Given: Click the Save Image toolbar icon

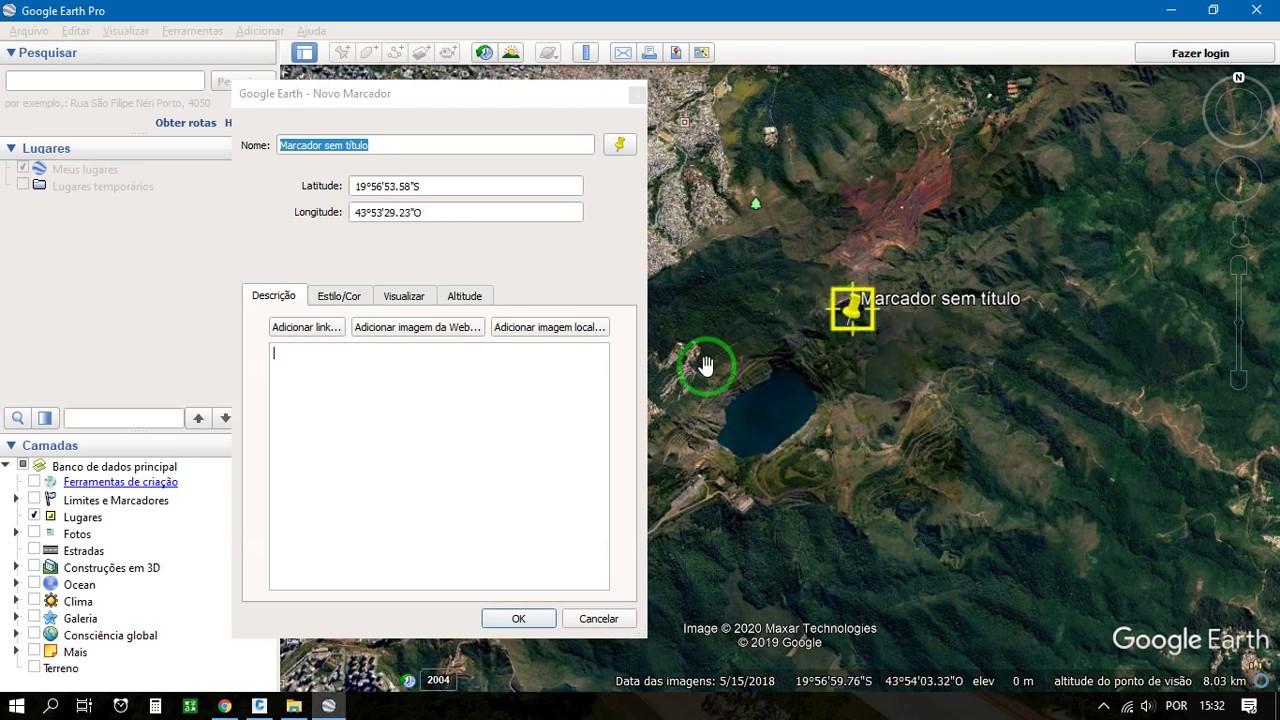Looking at the screenshot, I should [675, 53].
